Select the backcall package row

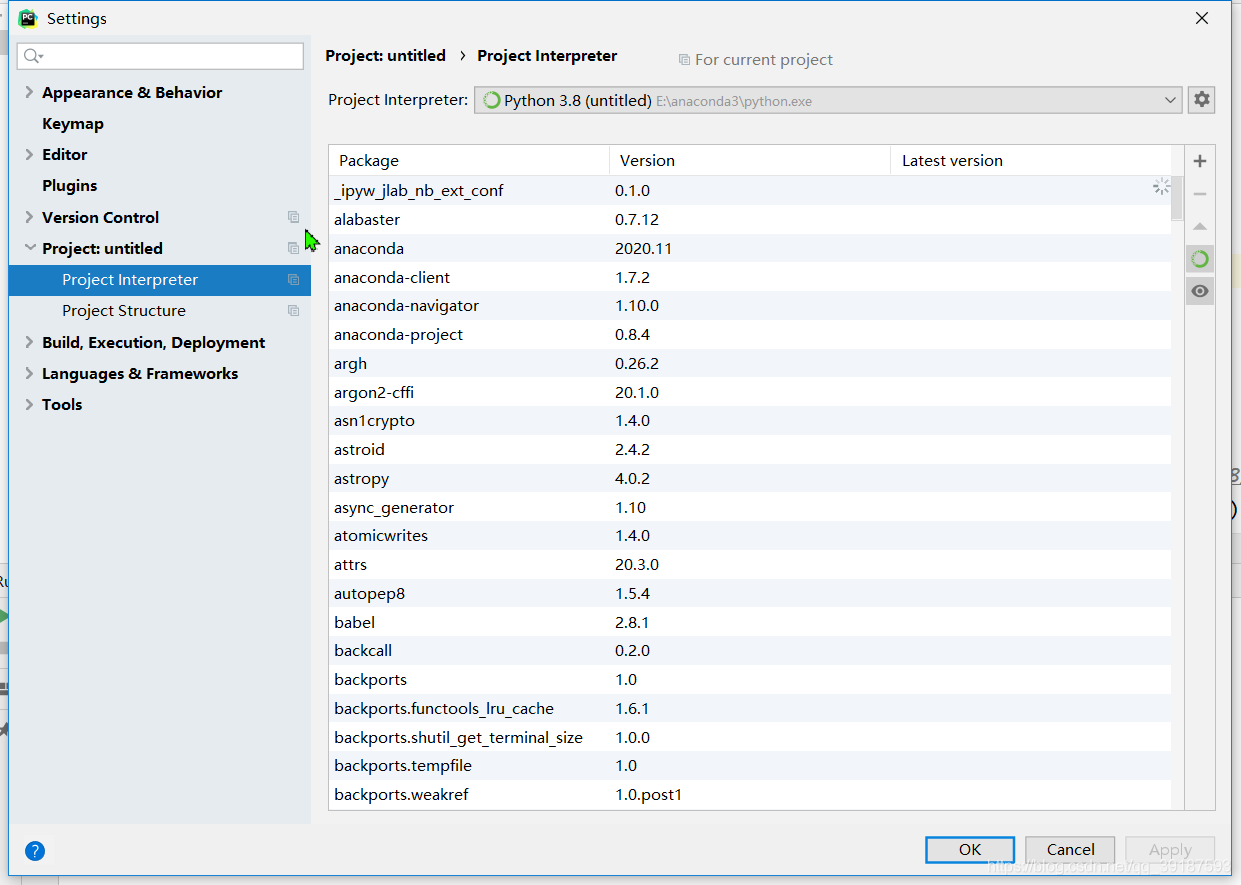pos(750,650)
